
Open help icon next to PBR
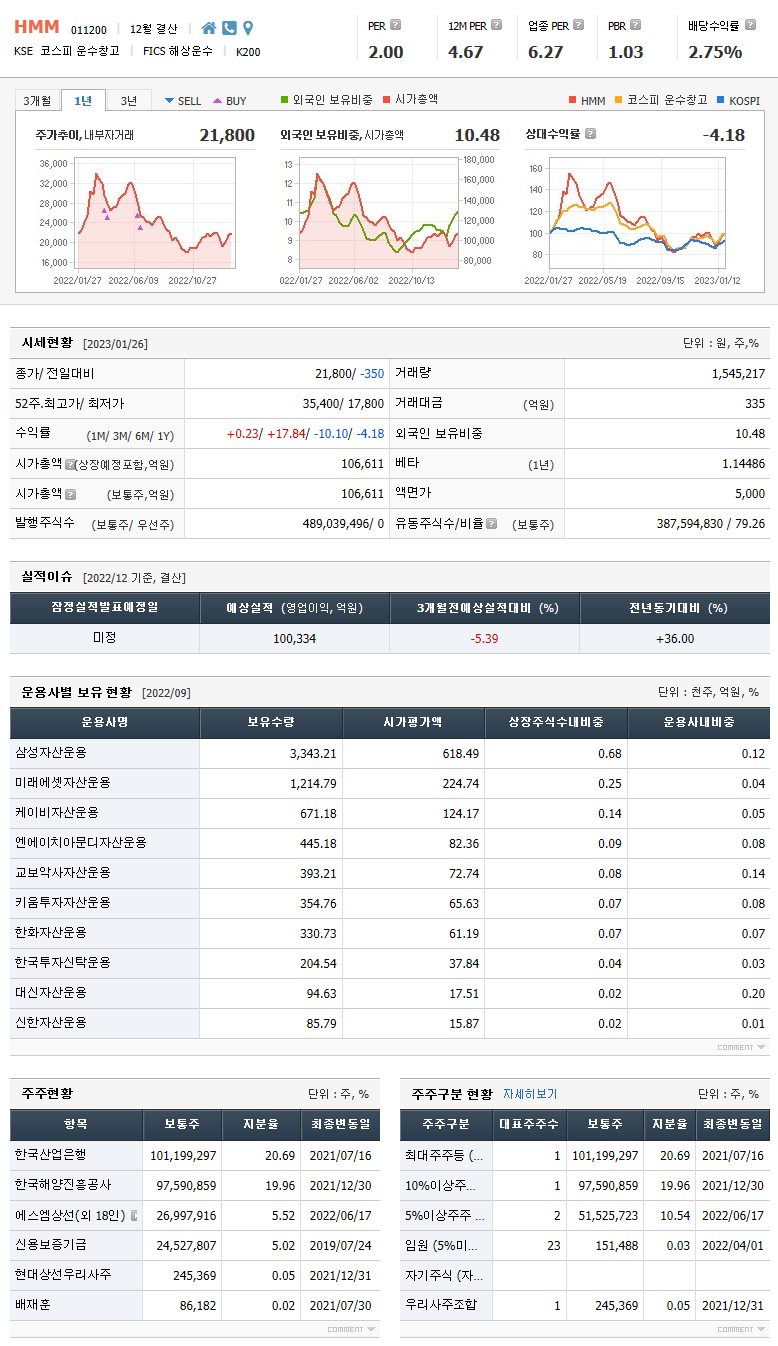pos(636,25)
